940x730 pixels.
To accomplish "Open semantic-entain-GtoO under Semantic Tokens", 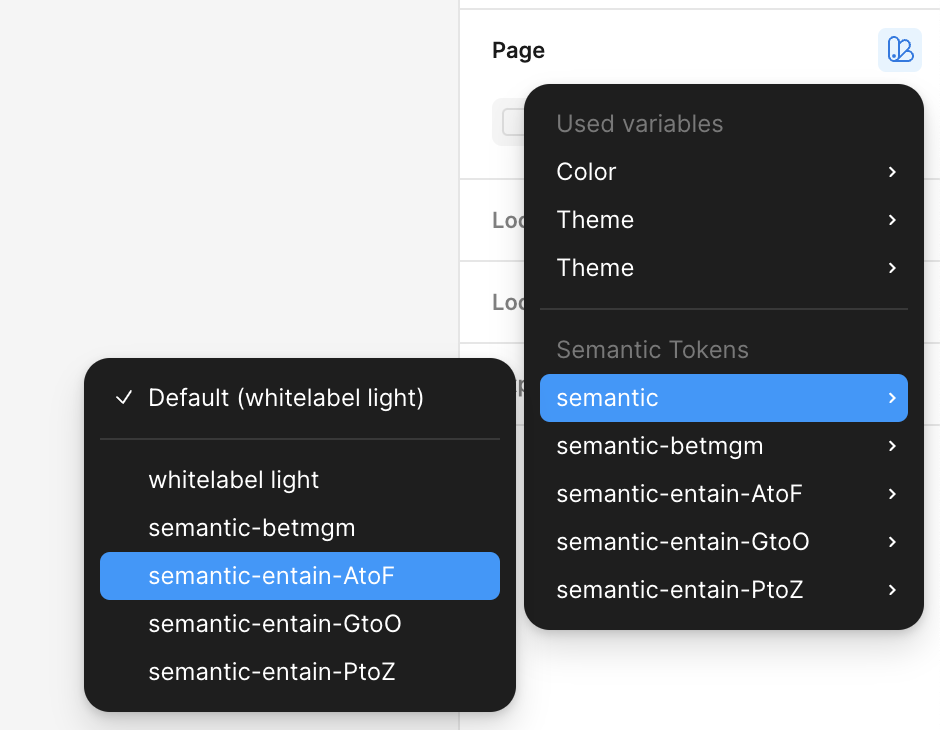I will (682, 542).
